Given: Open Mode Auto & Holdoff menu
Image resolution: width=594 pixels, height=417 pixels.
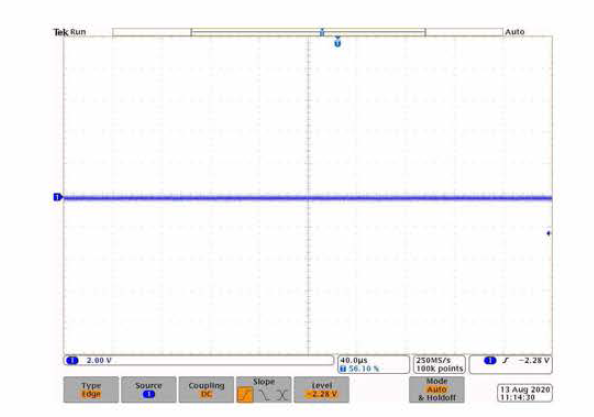Looking at the screenshot, I should (437, 390).
